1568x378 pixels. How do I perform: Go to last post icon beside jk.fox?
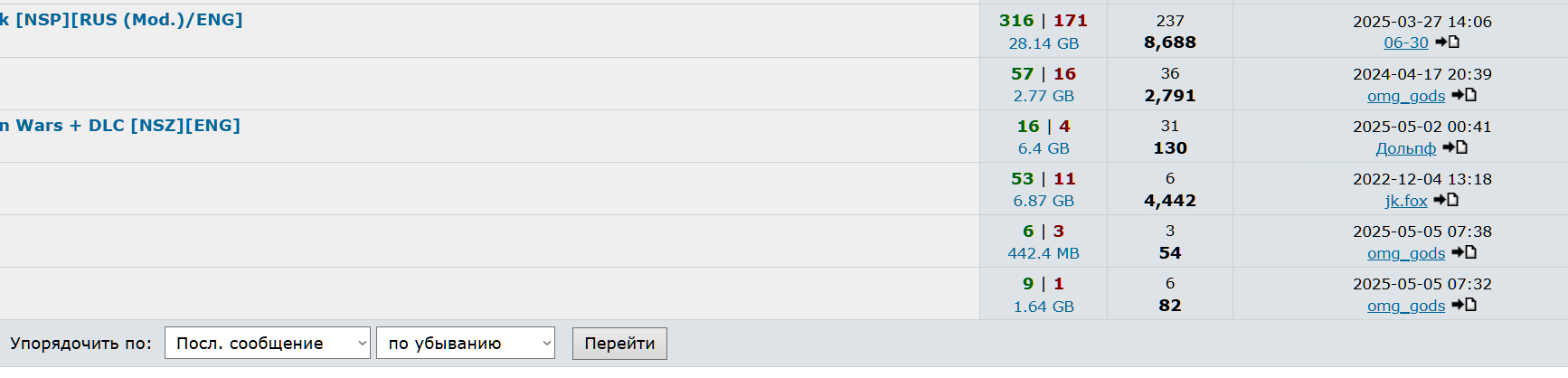click(x=1447, y=200)
